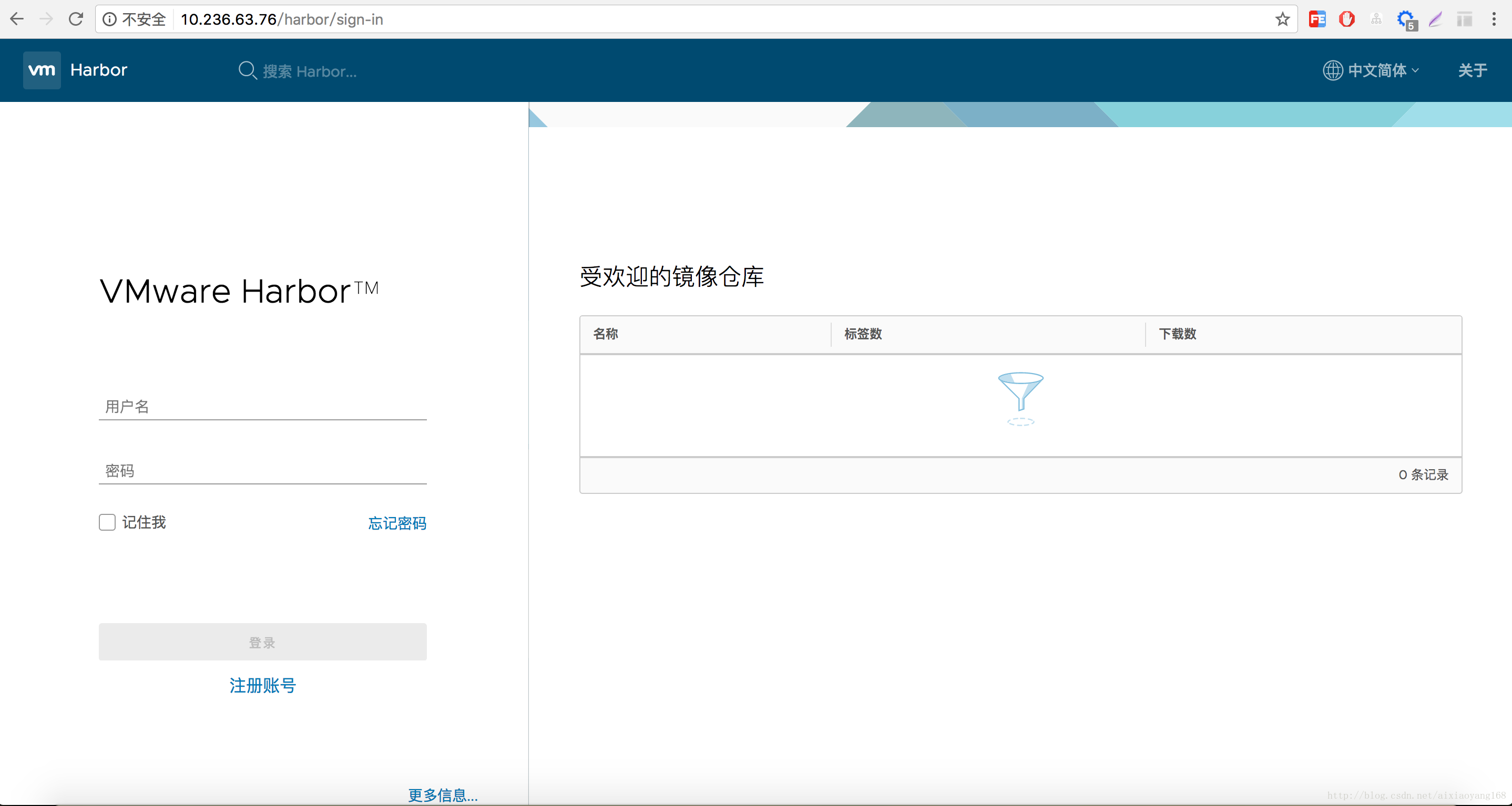Click the globe language icon

(x=1332, y=70)
